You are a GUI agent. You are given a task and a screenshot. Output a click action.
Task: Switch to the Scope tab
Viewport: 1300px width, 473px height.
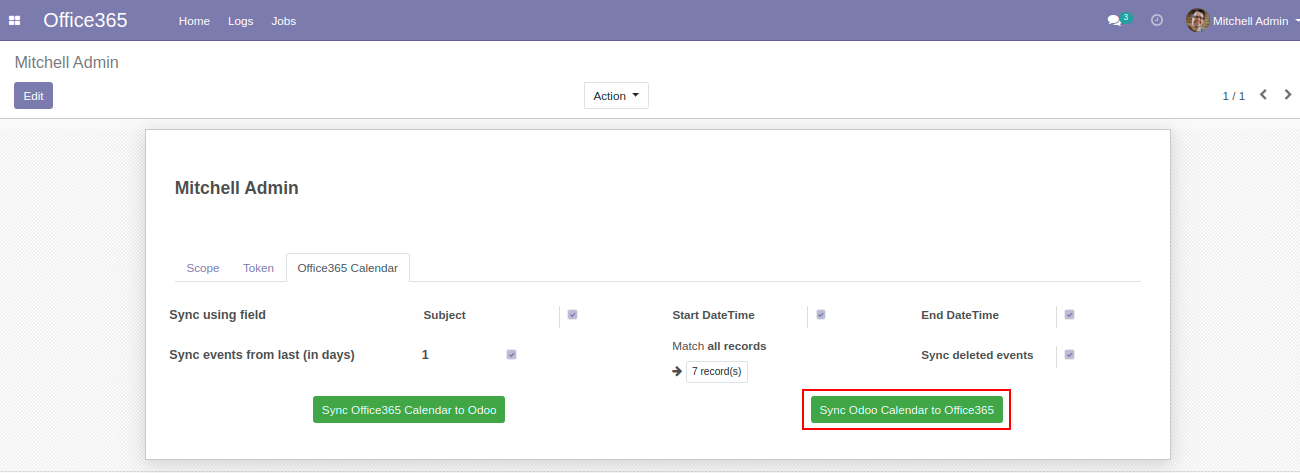pos(203,268)
